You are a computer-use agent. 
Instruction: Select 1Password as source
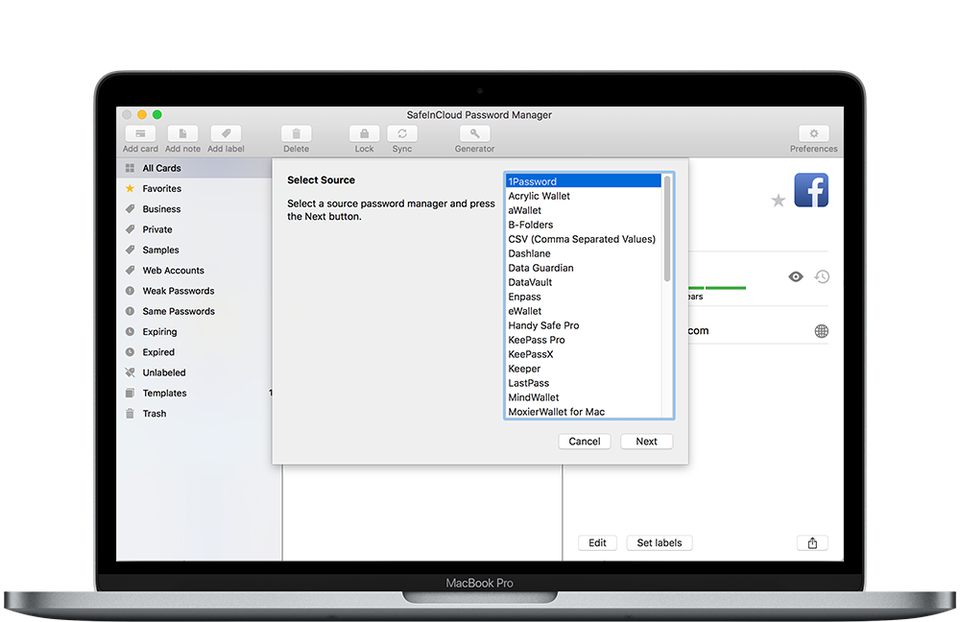click(583, 181)
